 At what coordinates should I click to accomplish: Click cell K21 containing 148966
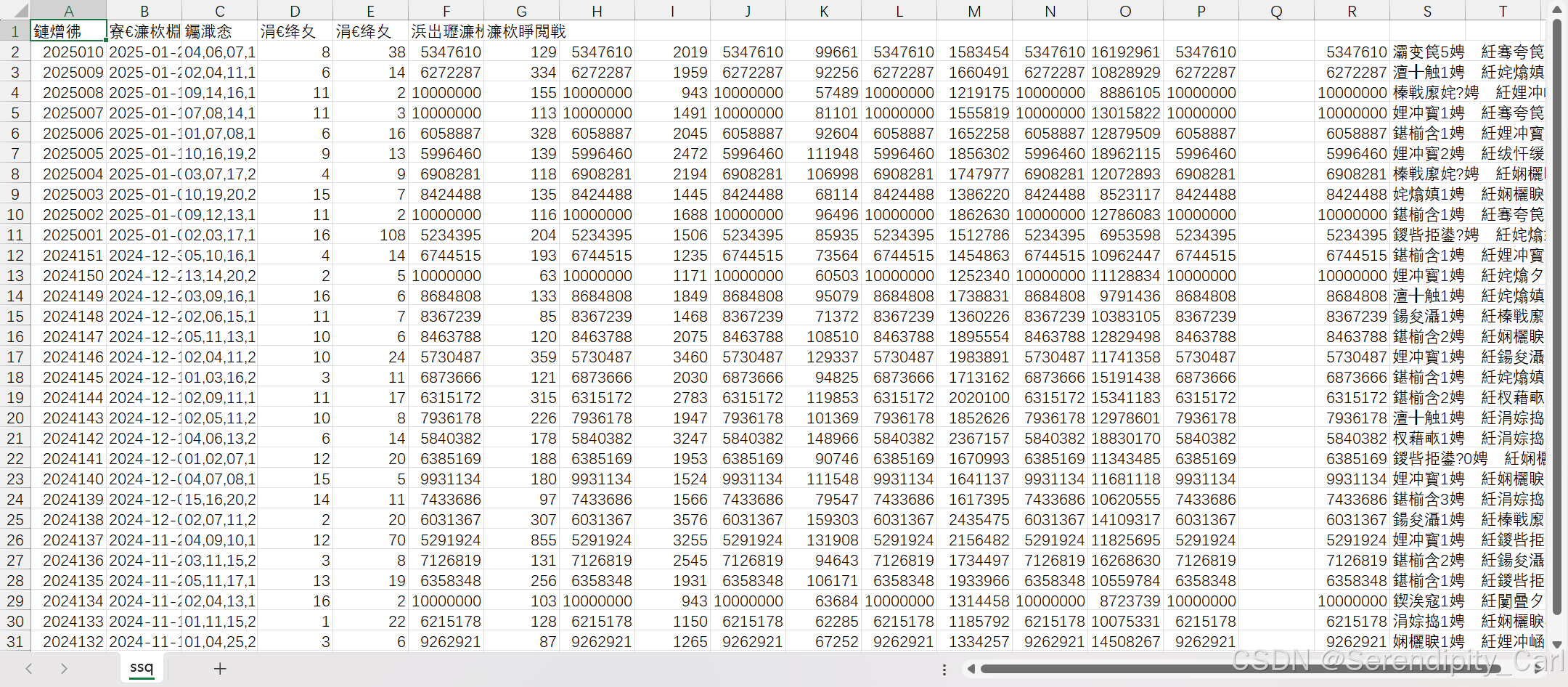tap(824, 438)
